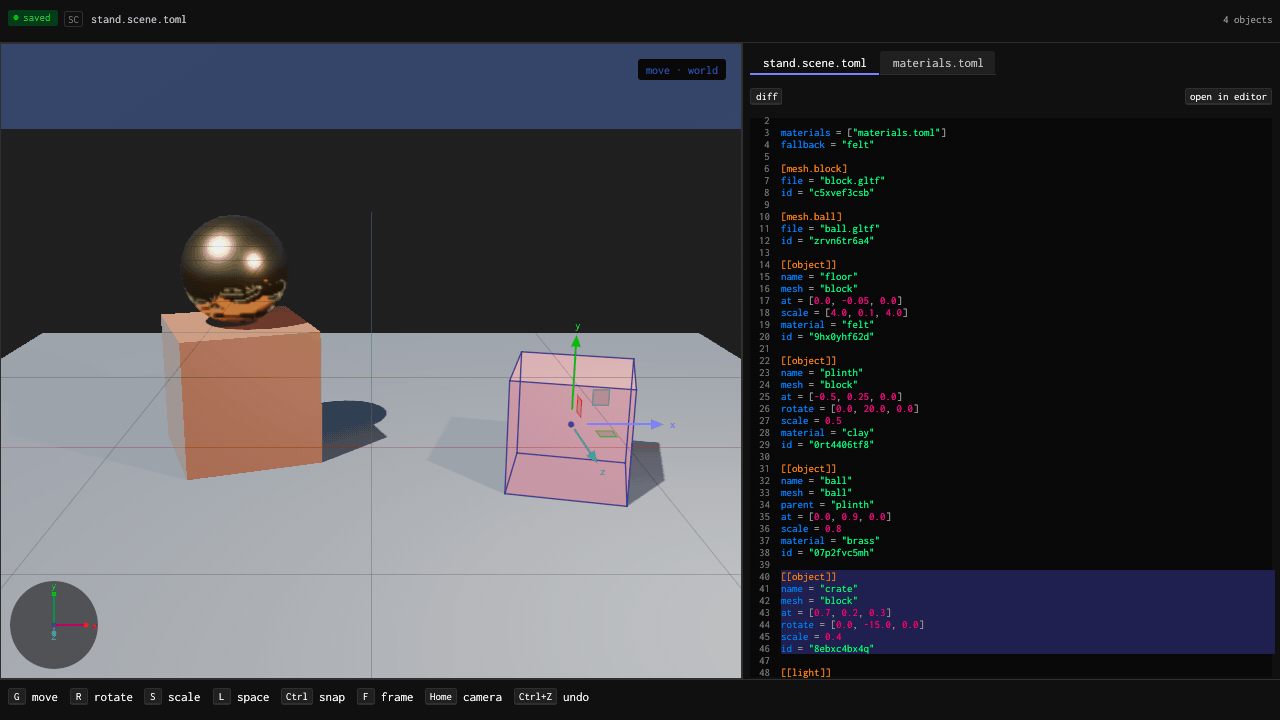Click the red X handle on orientation widget
Viewport: 1280px width, 720px height.
86,625
